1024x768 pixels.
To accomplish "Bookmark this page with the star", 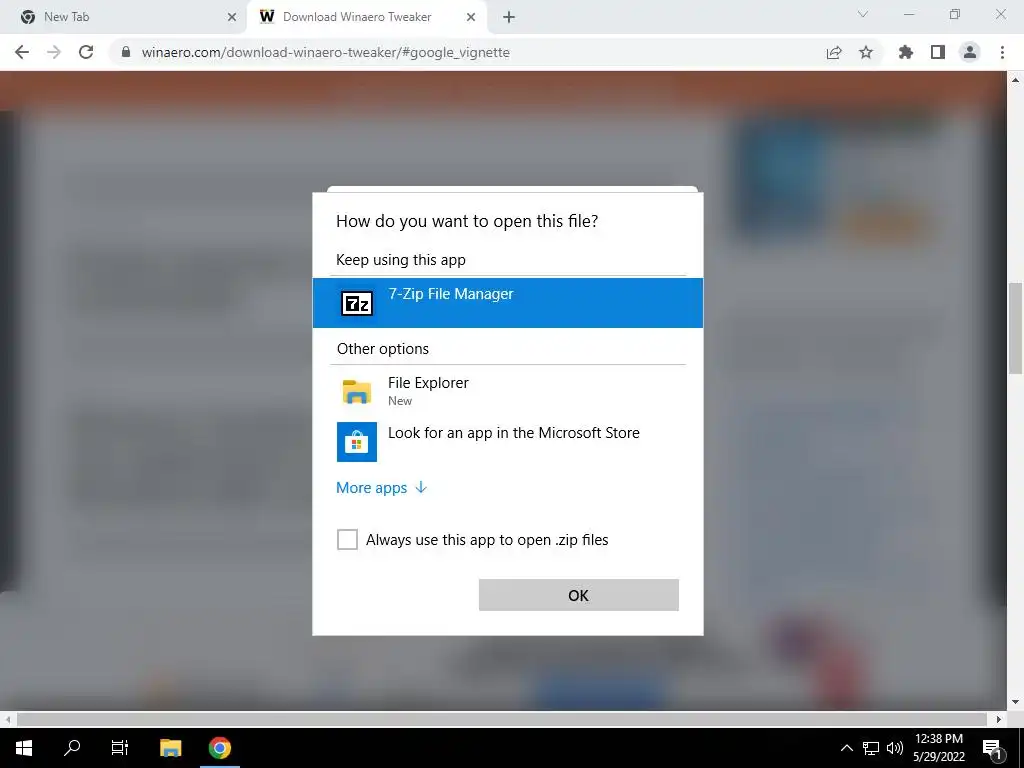I will tap(866, 52).
